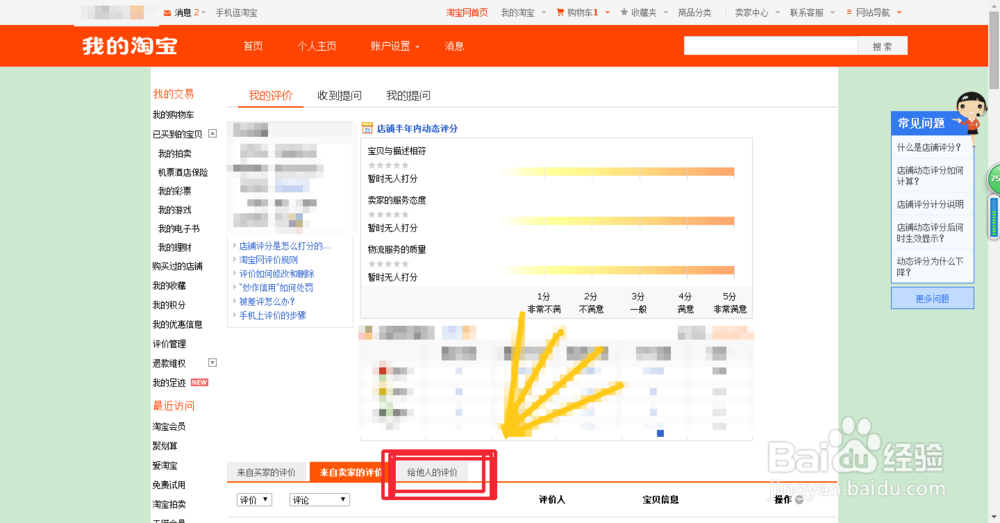The width and height of the screenshot is (1000, 523).
Task: Open 评价管理 in sidebar
Action: tap(169, 344)
